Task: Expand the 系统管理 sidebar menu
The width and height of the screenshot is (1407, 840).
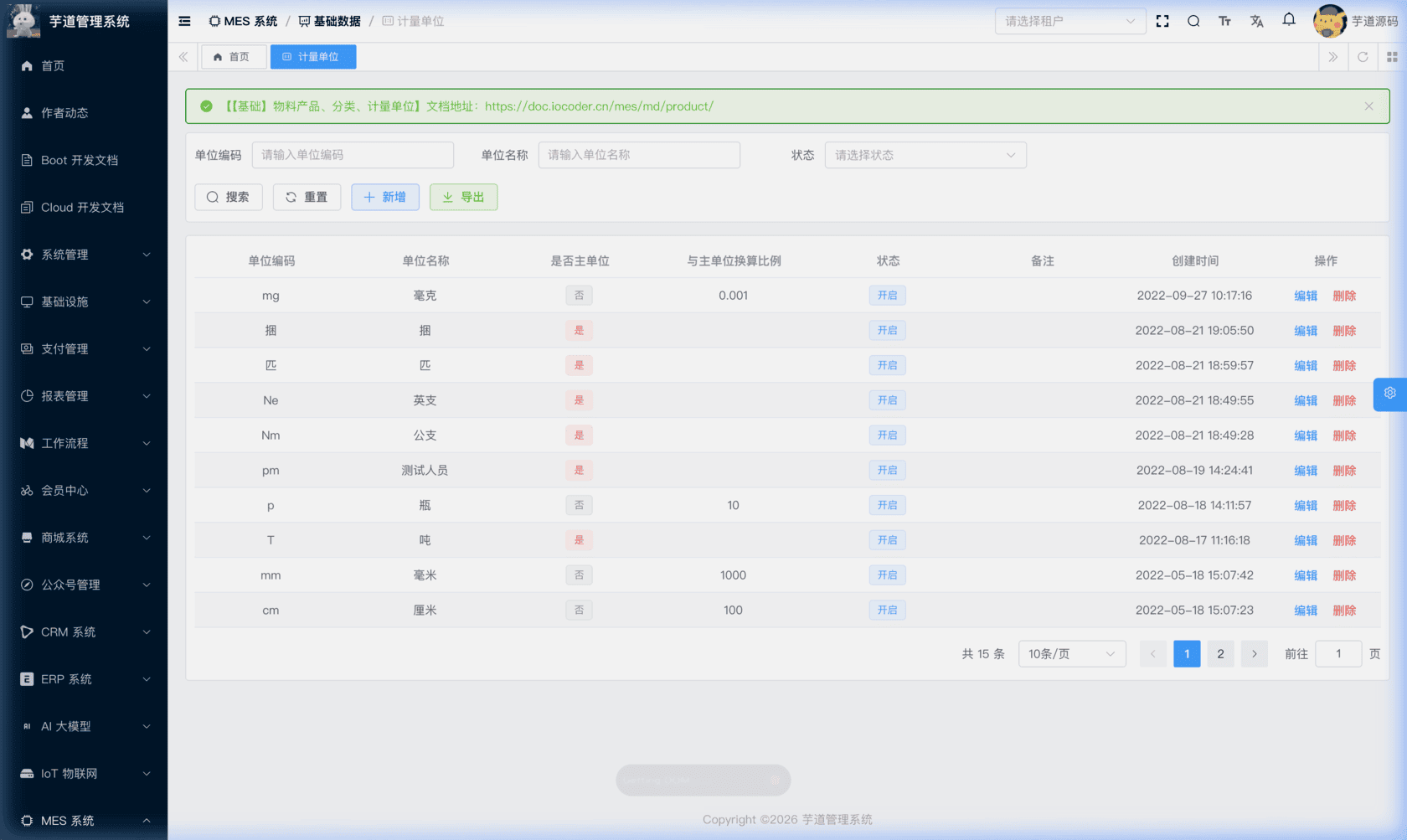Action: click(x=84, y=255)
